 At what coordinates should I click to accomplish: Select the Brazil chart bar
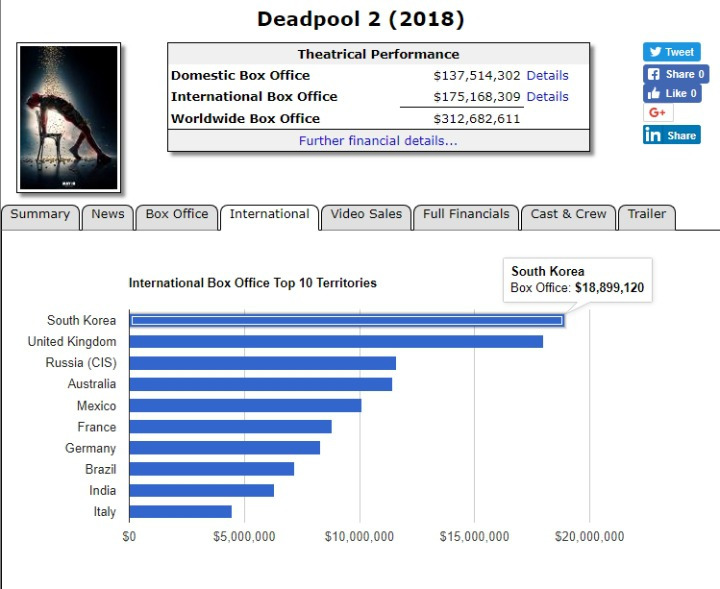point(212,469)
